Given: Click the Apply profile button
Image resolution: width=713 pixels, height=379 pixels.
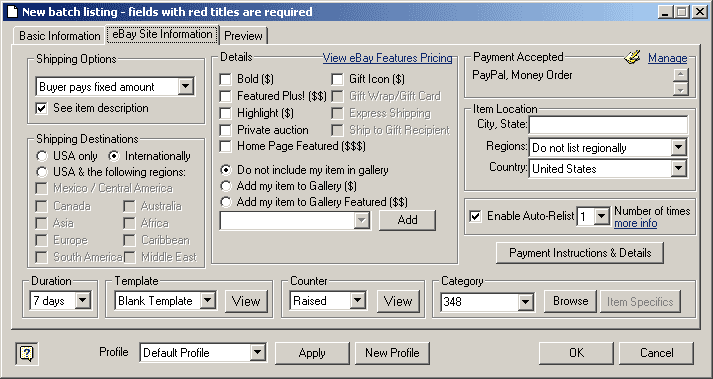Looking at the screenshot, I should tap(312, 353).
